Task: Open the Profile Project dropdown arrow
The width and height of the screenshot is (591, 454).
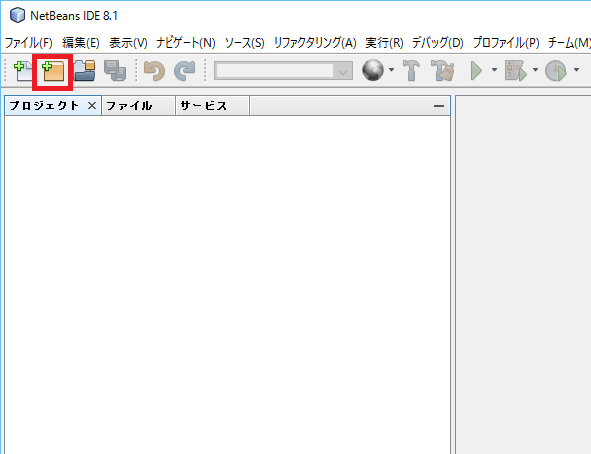Action: coord(576,70)
